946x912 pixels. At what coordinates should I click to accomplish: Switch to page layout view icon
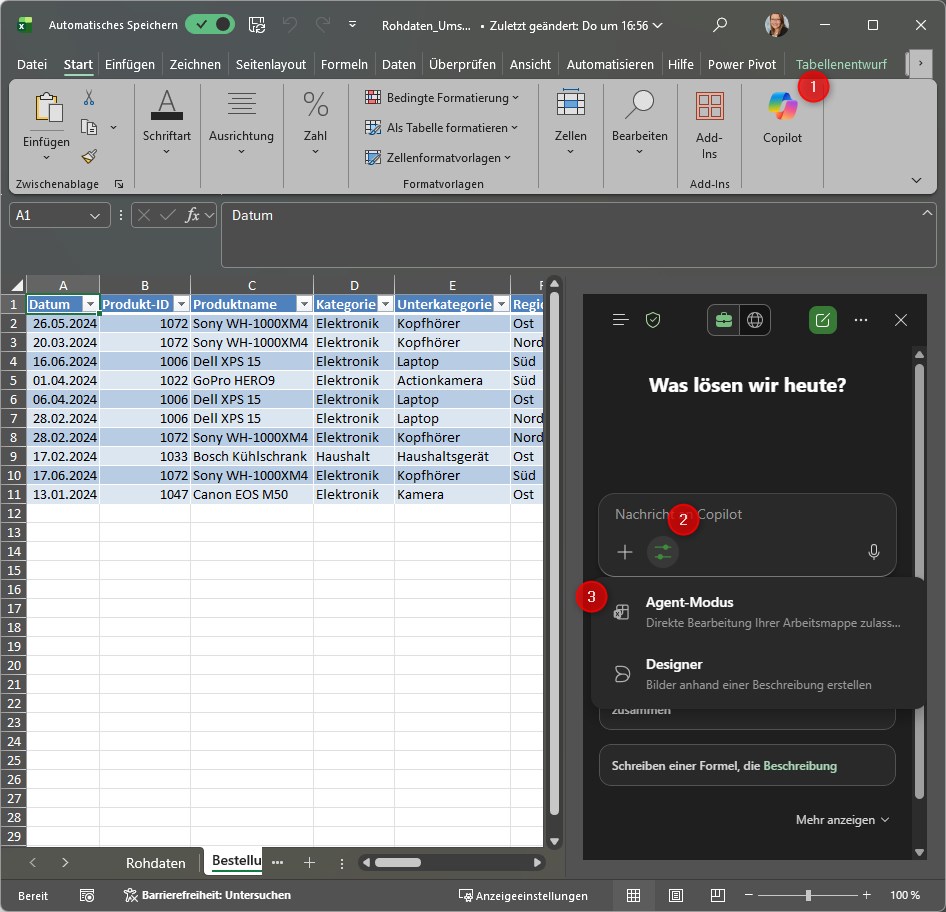(x=676, y=895)
